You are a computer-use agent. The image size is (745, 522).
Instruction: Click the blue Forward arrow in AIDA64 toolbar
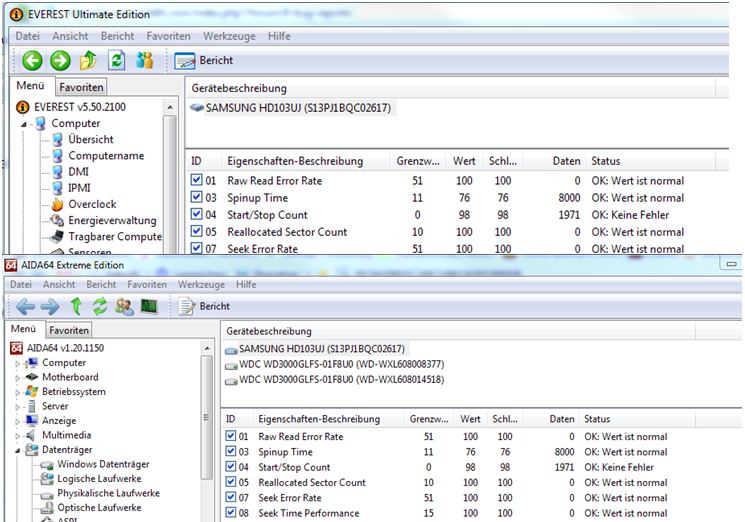pos(50,307)
